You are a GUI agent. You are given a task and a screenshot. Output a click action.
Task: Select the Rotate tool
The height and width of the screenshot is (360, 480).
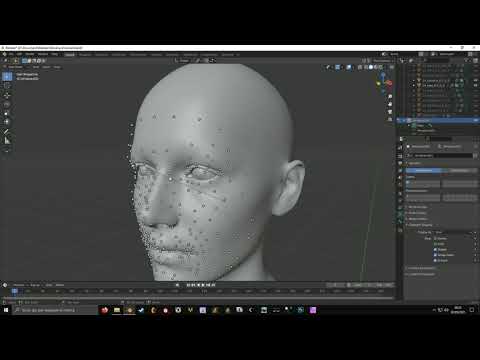click(7, 105)
